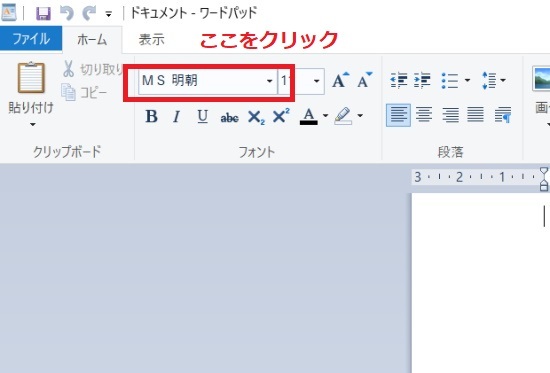Screen dimensions: 550x373
Task: Save the document with the floppy disk icon
Action: [43, 14]
